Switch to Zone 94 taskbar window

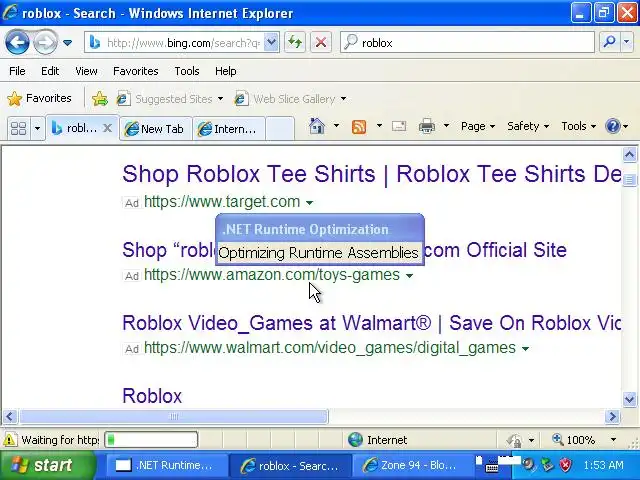410,465
